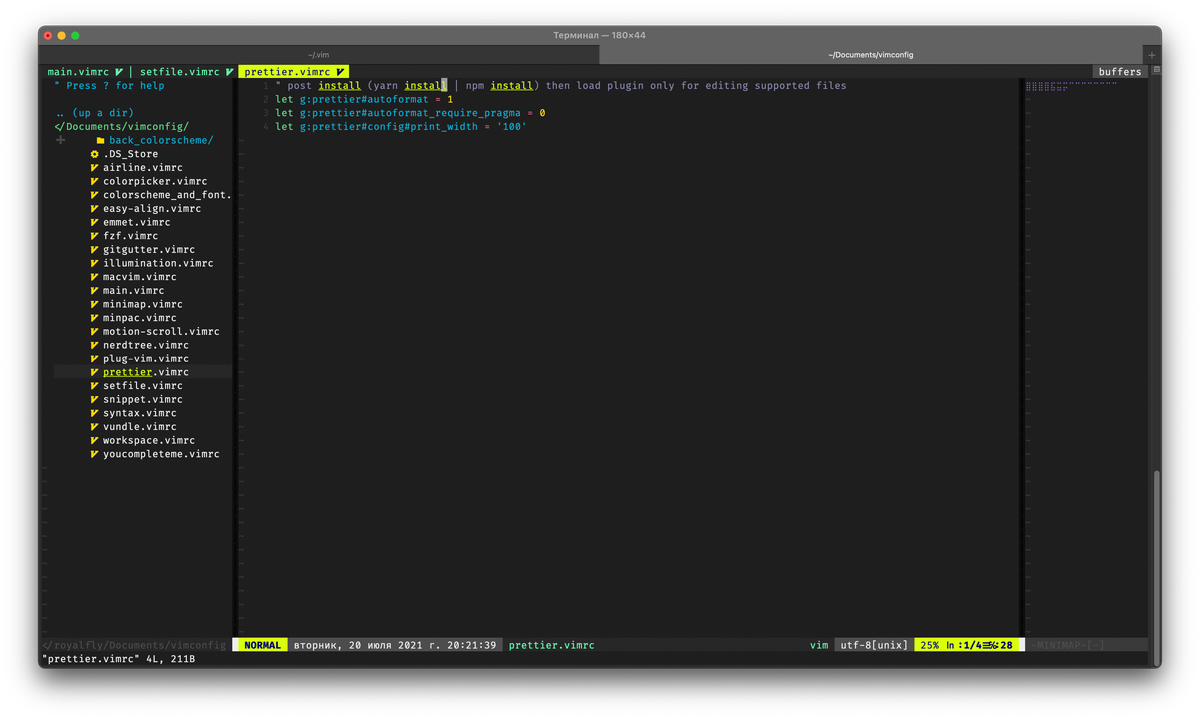Expand back_colorscheme folder with the plus sign
Image resolution: width=1200 pixels, height=719 pixels.
click(x=61, y=141)
